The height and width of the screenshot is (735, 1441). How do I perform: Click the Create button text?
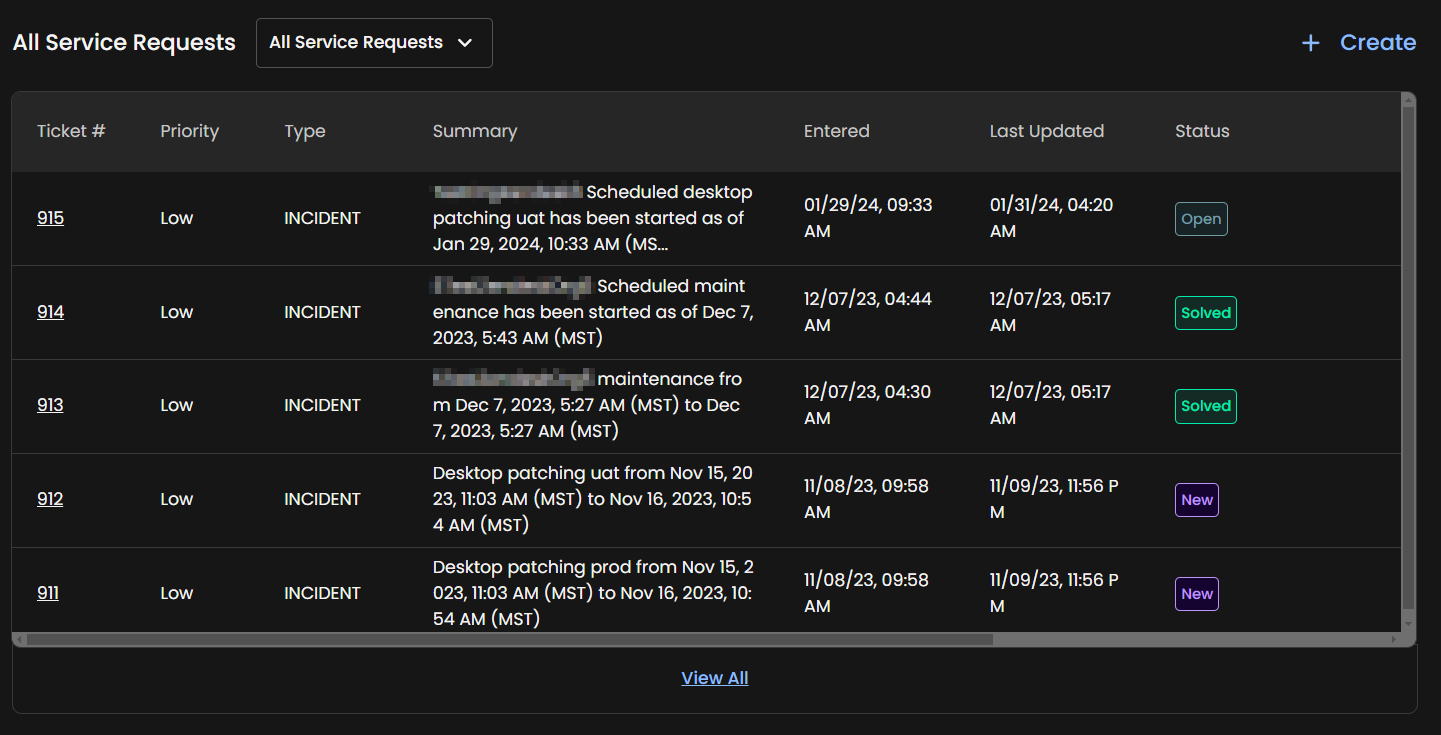coord(1377,43)
